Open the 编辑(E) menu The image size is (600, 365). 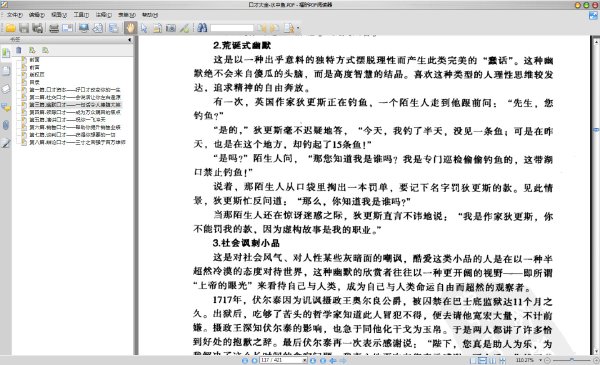tap(36, 15)
